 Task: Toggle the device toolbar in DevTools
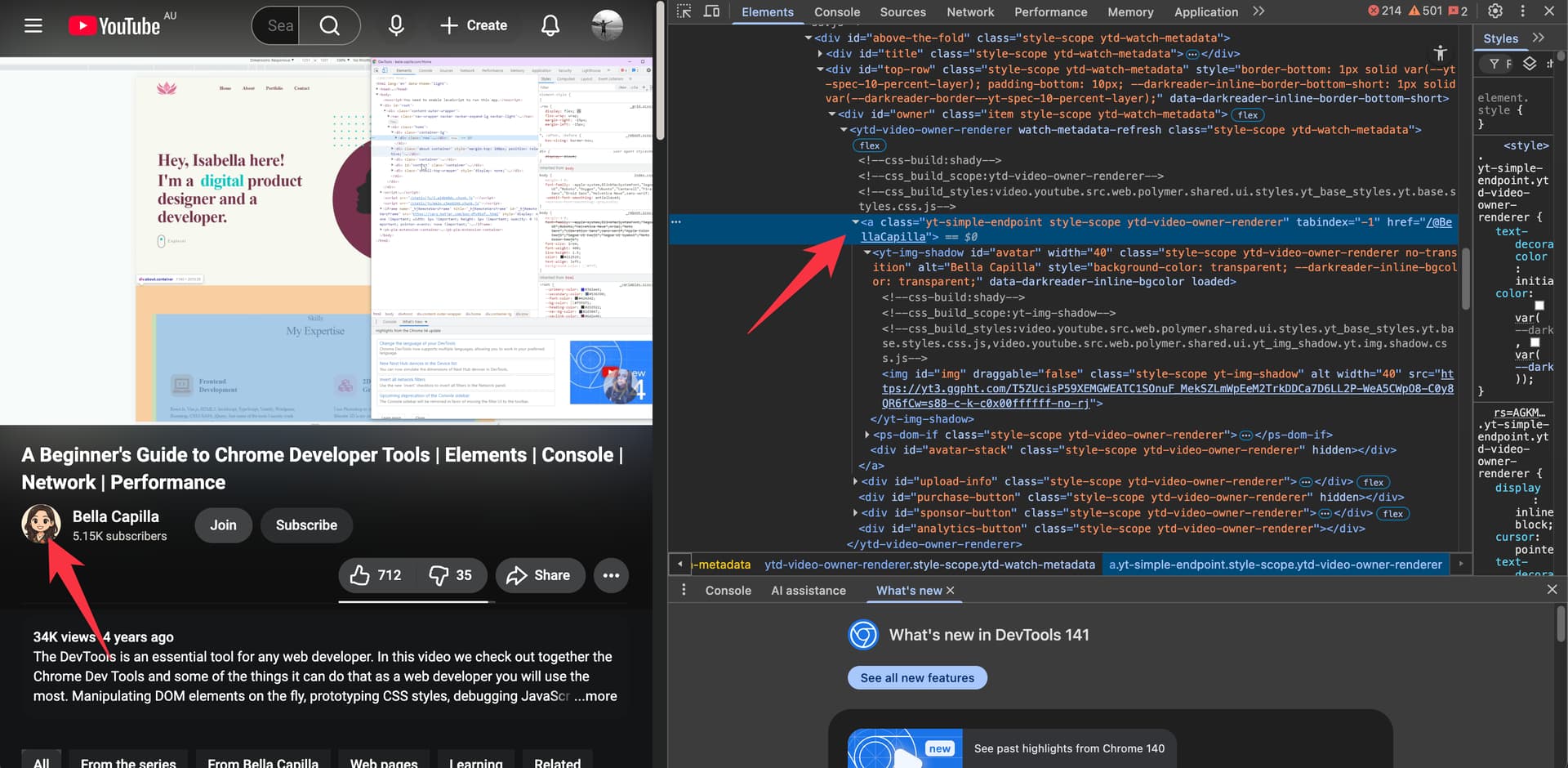711,11
